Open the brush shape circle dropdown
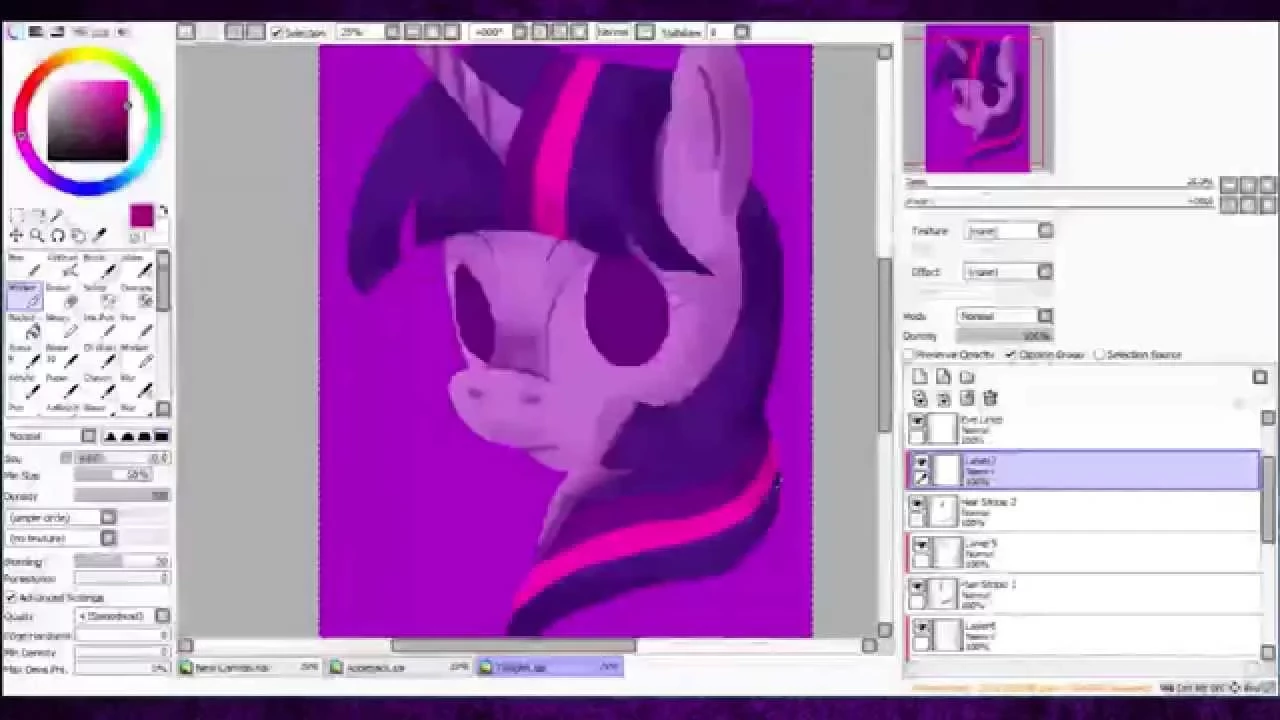This screenshot has height=720, width=1280. (61, 517)
